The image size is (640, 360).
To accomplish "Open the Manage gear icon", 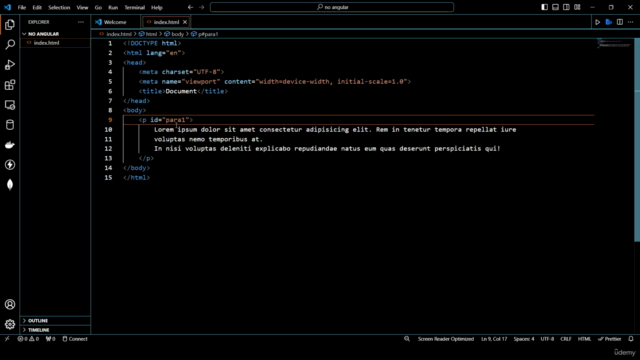I will [x=10, y=324].
